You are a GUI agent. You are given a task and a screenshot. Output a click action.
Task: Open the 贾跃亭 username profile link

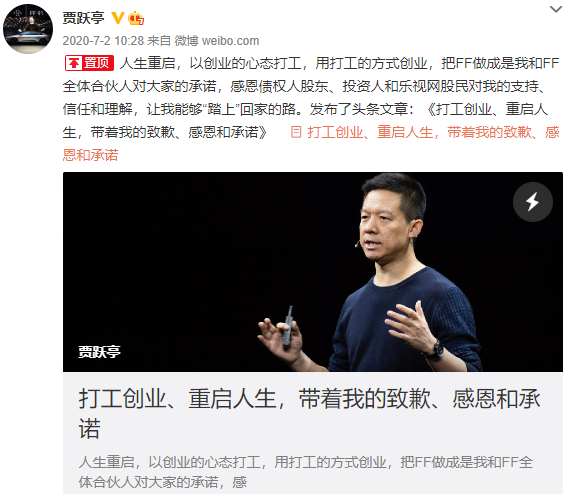(x=83, y=18)
